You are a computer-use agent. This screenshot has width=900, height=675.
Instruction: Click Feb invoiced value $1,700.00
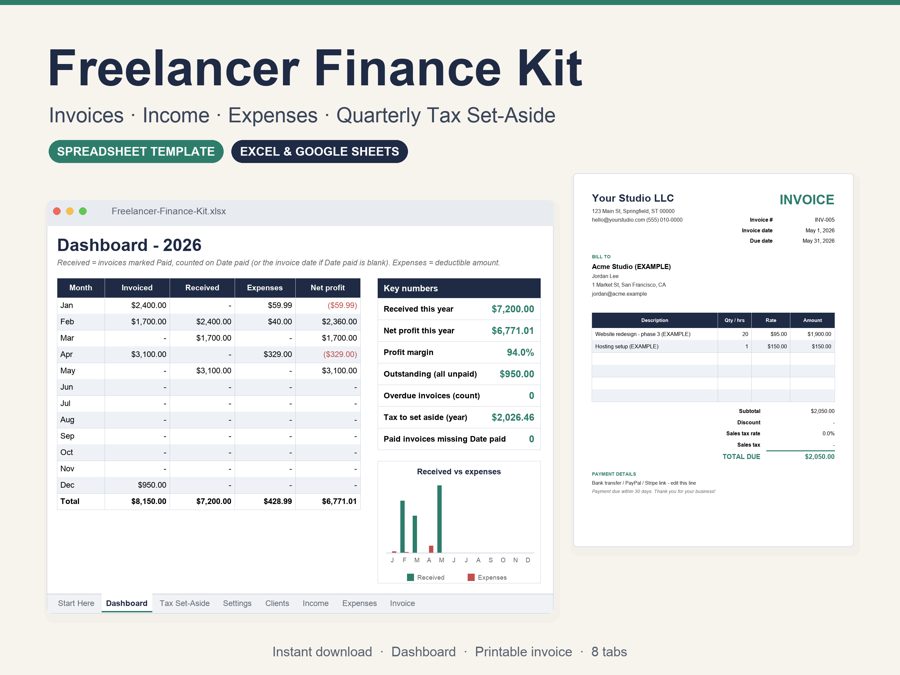click(x=149, y=321)
